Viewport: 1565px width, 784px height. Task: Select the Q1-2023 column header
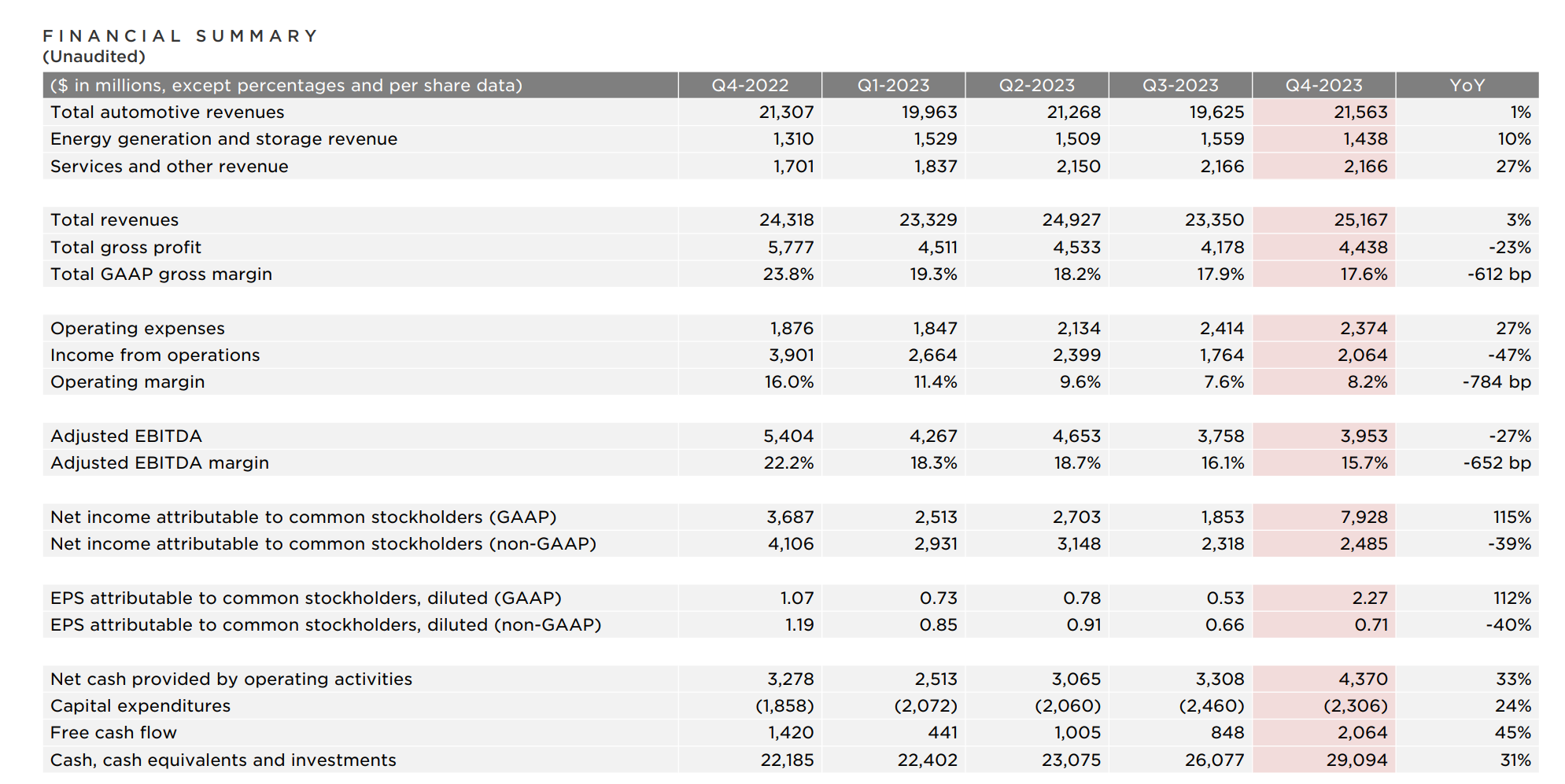(893, 85)
